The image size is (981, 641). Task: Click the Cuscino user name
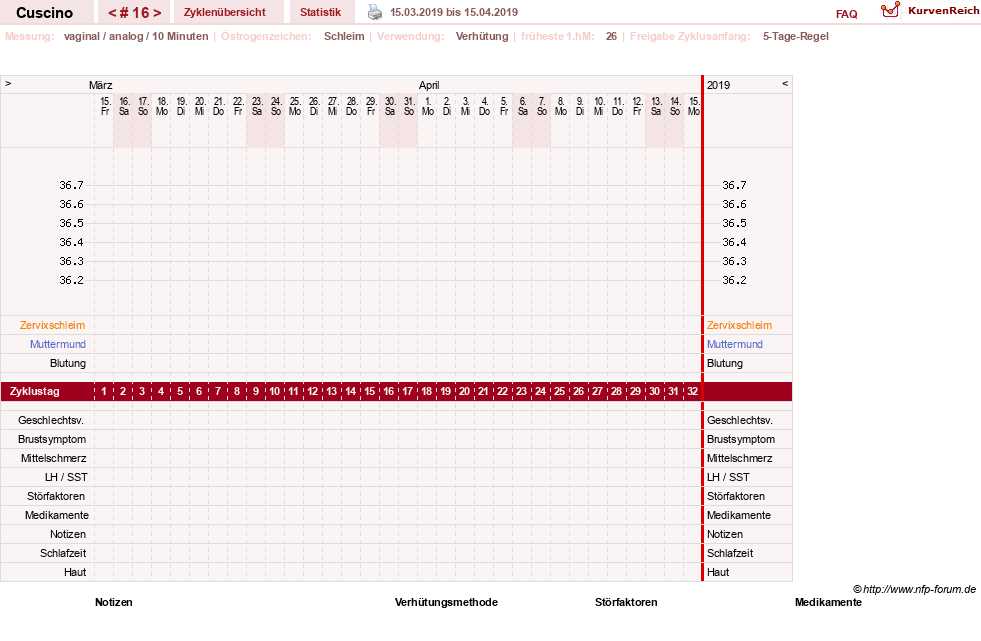[x=44, y=13]
